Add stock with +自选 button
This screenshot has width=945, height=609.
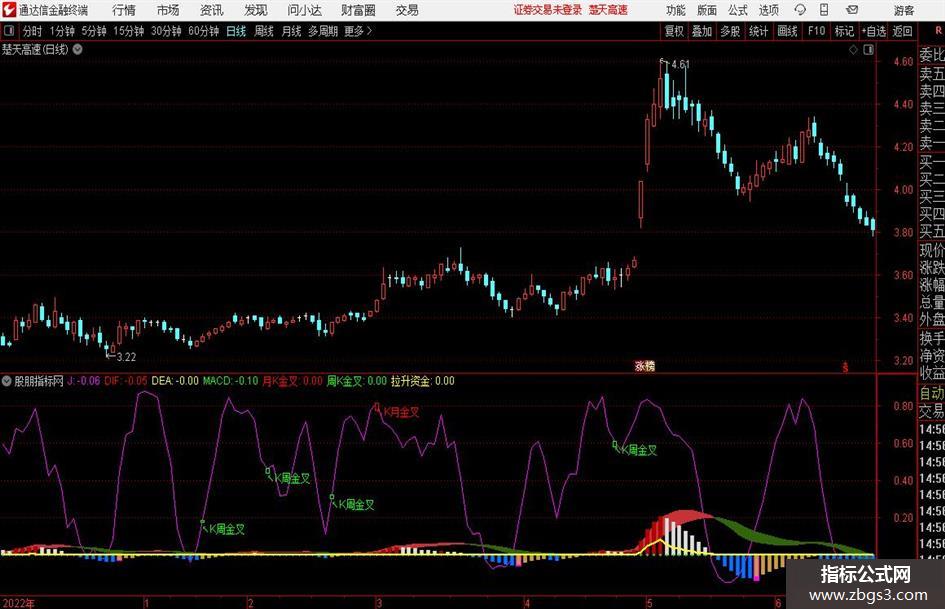[873, 31]
